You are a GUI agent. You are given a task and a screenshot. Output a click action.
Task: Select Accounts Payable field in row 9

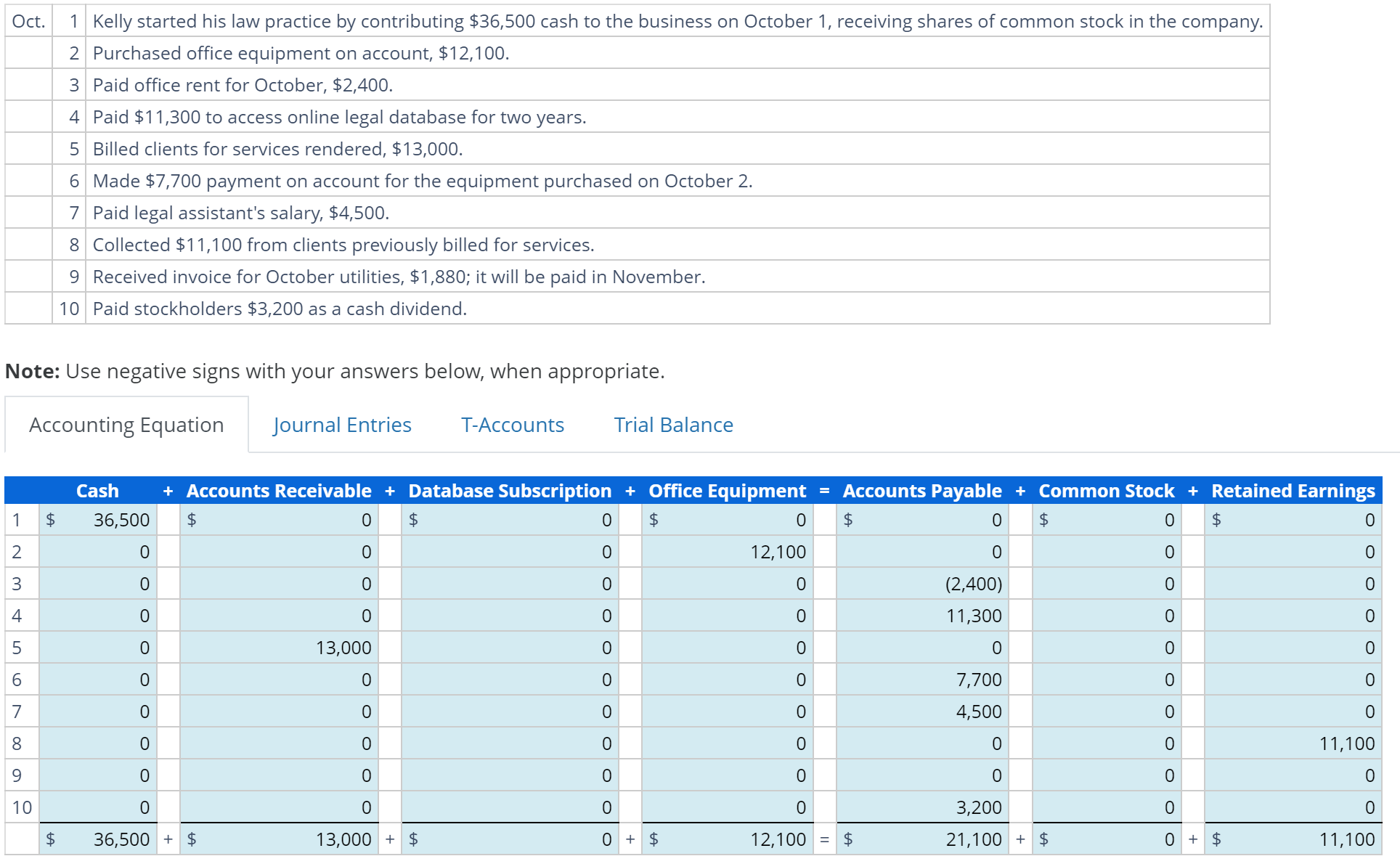923,775
